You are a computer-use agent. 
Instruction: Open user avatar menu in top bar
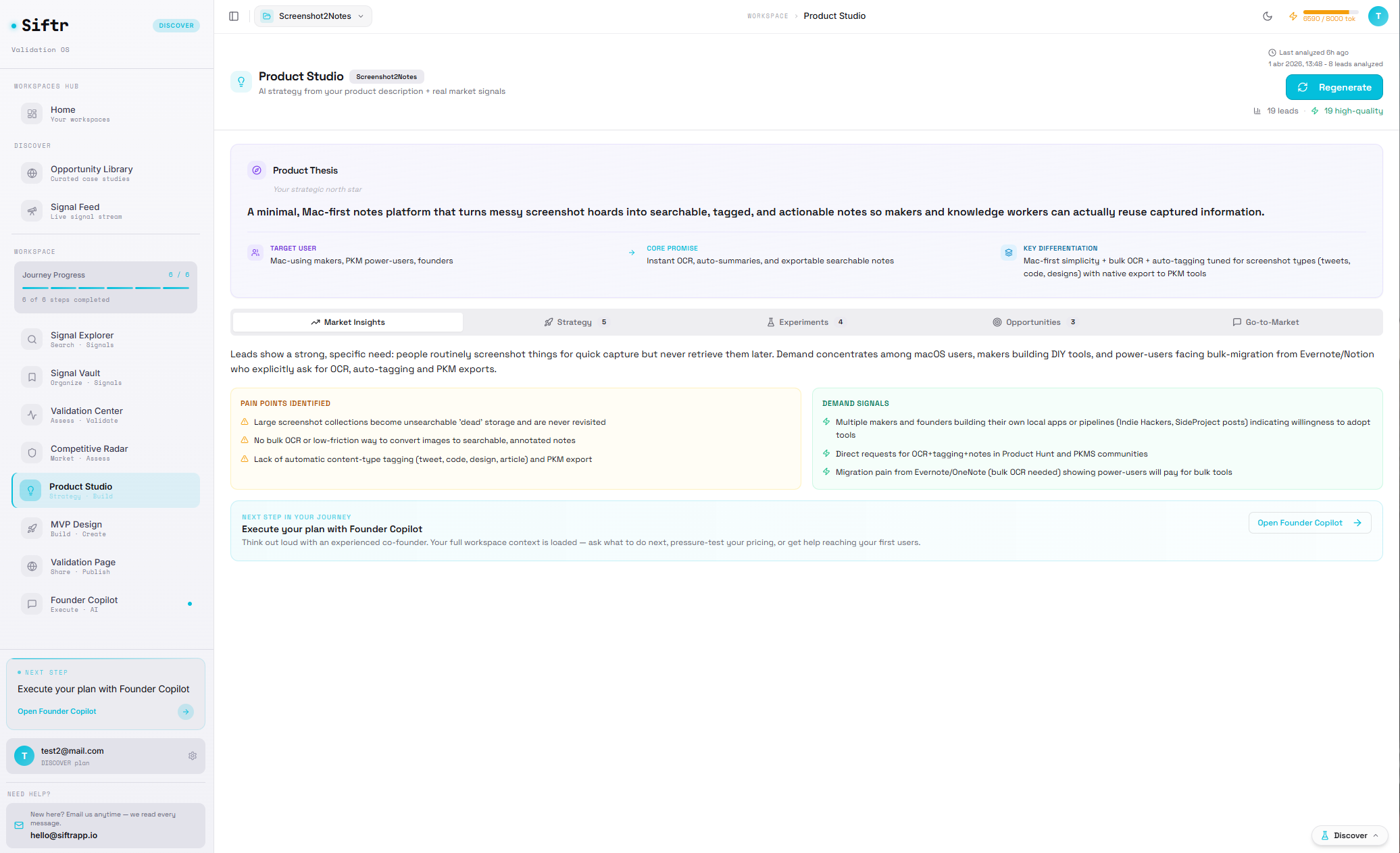click(1378, 16)
